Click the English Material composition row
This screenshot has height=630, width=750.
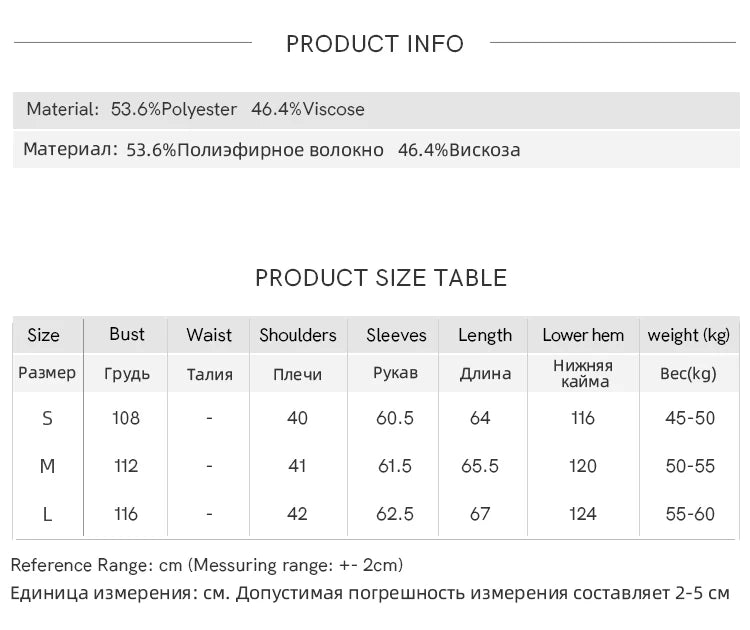click(196, 110)
